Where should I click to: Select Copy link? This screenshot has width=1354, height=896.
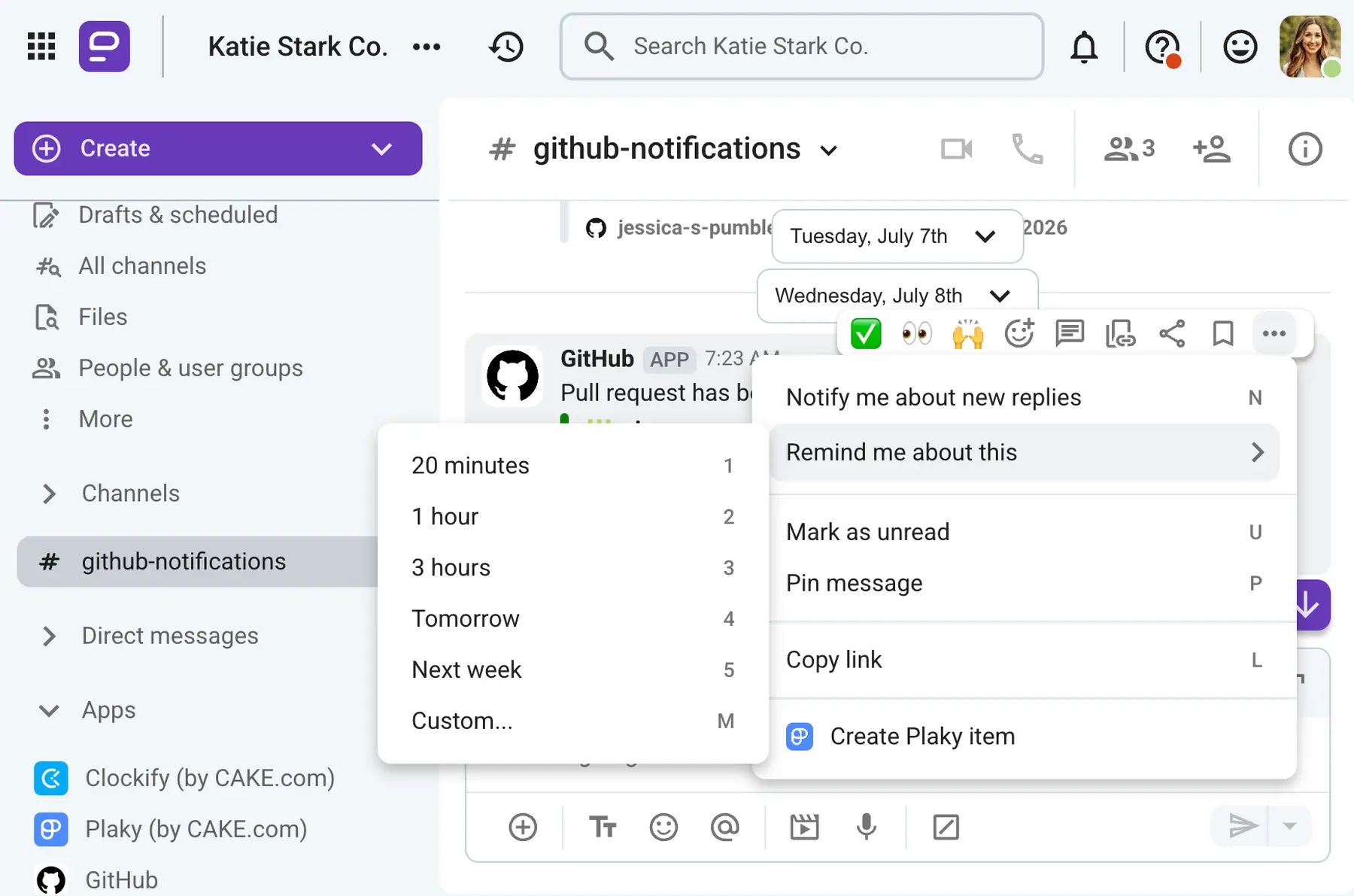click(1025, 660)
